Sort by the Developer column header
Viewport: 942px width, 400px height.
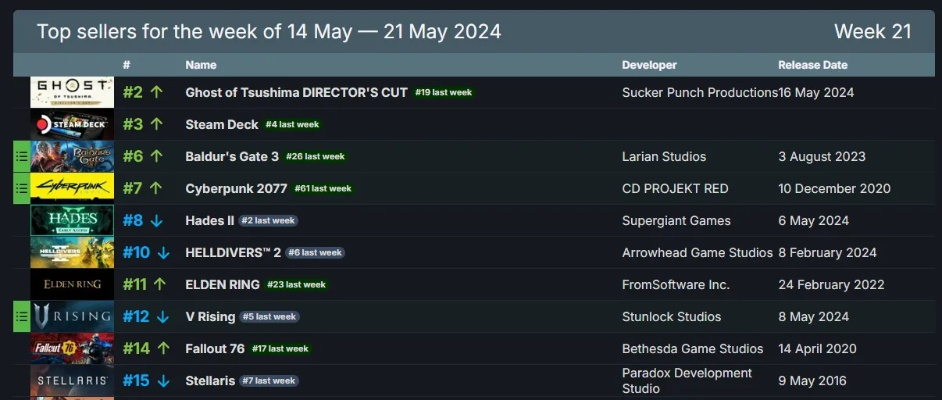[x=649, y=65]
